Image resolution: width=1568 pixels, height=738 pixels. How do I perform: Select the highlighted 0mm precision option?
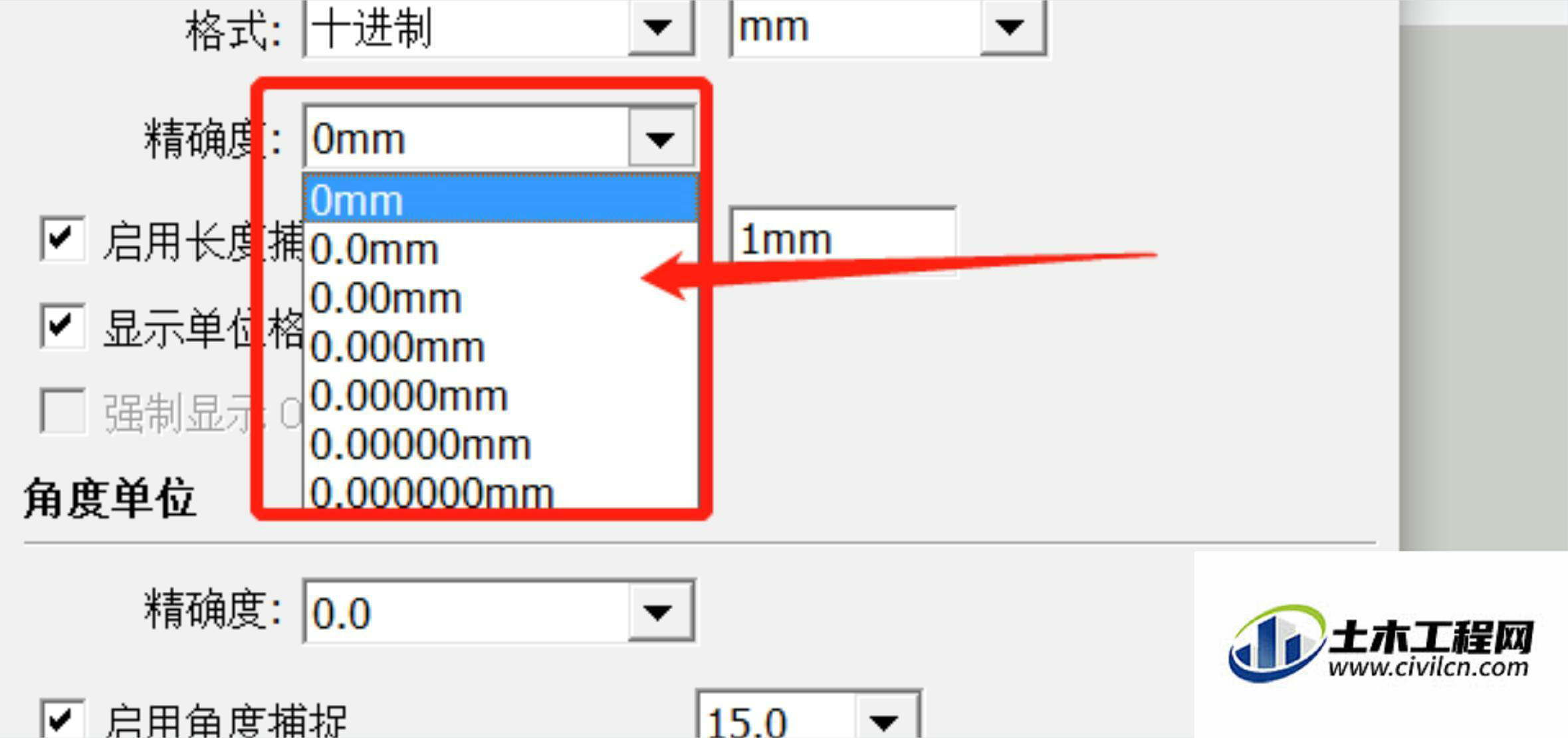pos(501,199)
